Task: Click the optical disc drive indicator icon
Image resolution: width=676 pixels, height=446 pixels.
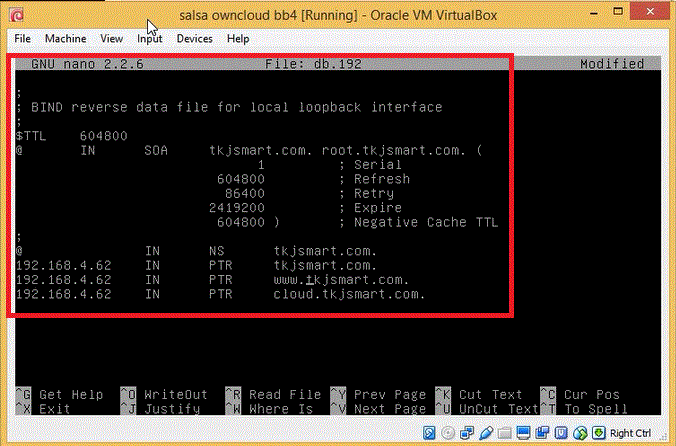Action: (448, 433)
